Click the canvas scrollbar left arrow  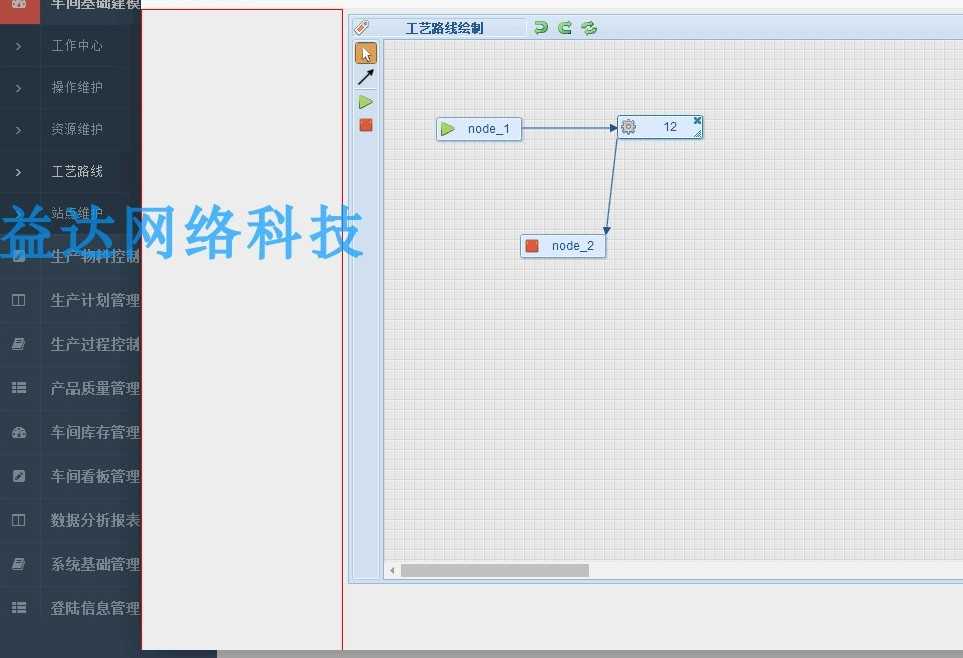click(392, 571)
